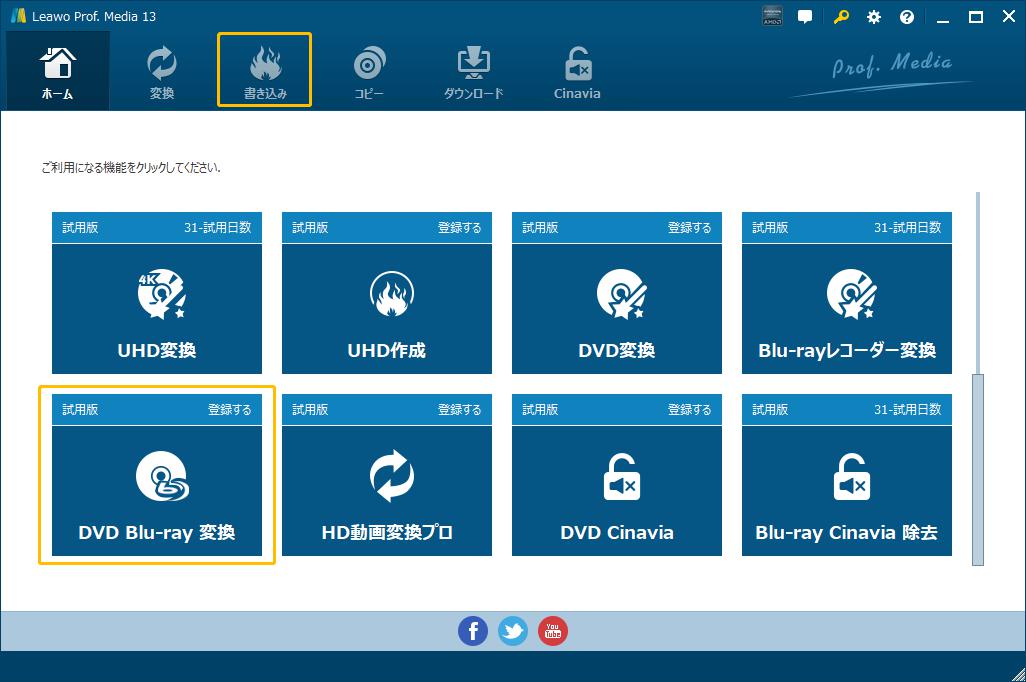
Task: Open the ダウンロード download tab
Action: tap(473, 71)
